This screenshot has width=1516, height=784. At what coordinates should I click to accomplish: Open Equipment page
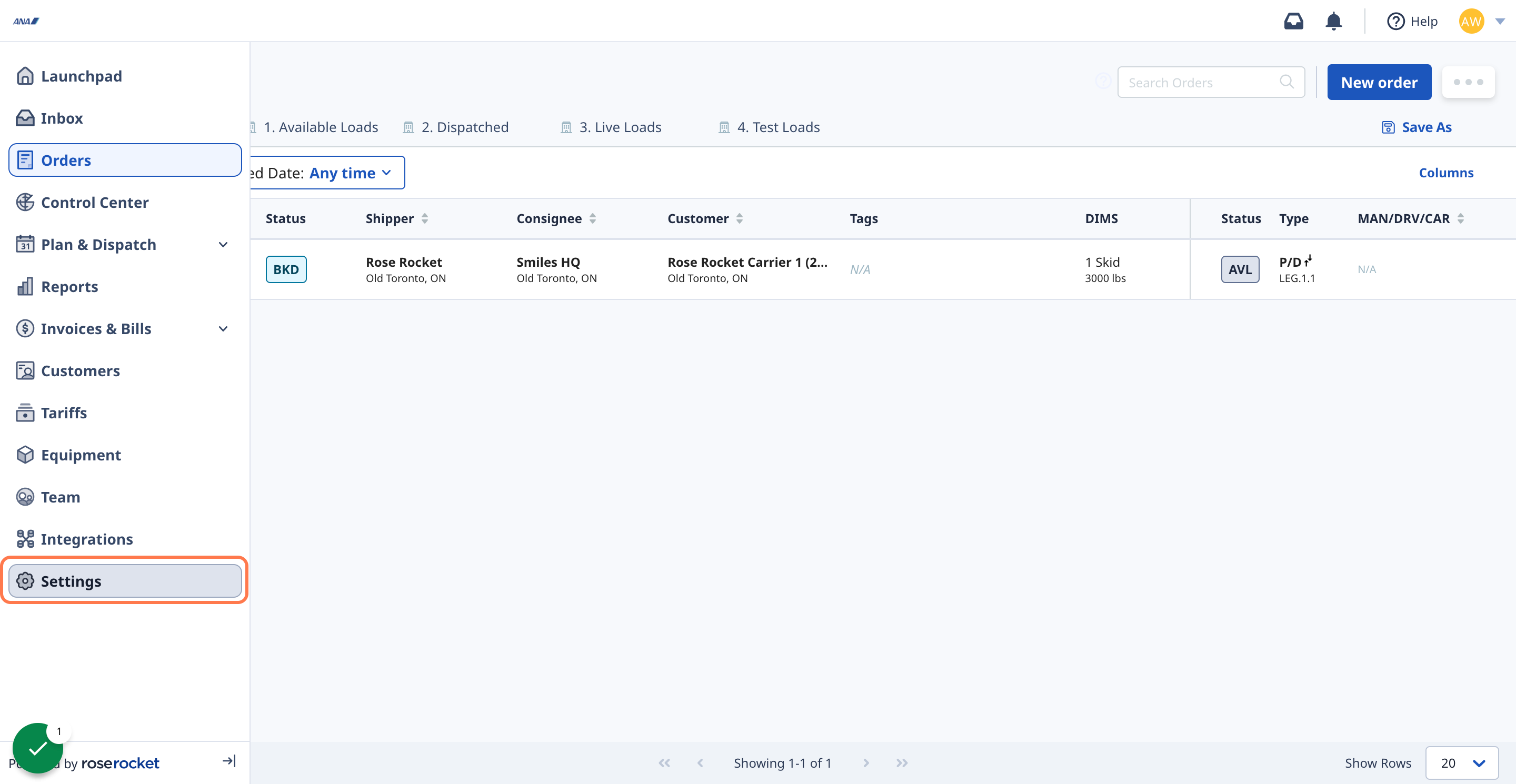coord(125,455)
